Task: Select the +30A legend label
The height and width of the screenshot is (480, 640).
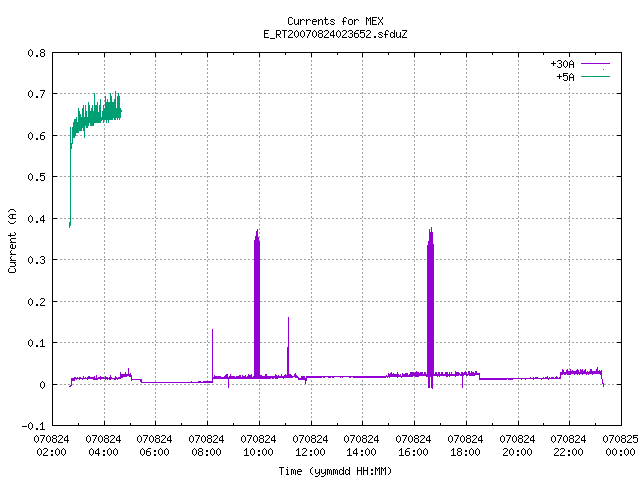Action: point(562,64)
